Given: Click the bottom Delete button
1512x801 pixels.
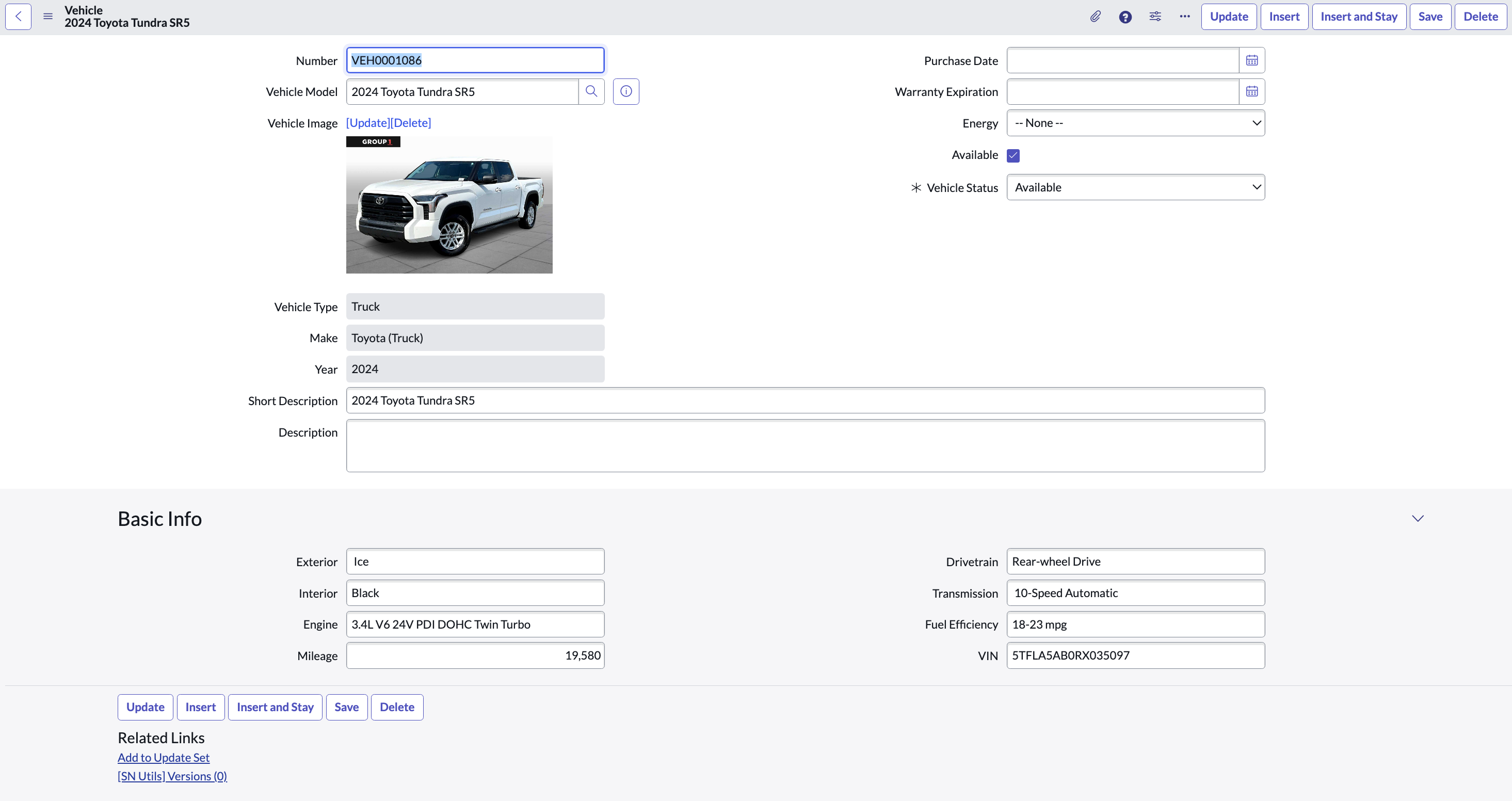Looking at the screenshot, I should click(397, 707).
